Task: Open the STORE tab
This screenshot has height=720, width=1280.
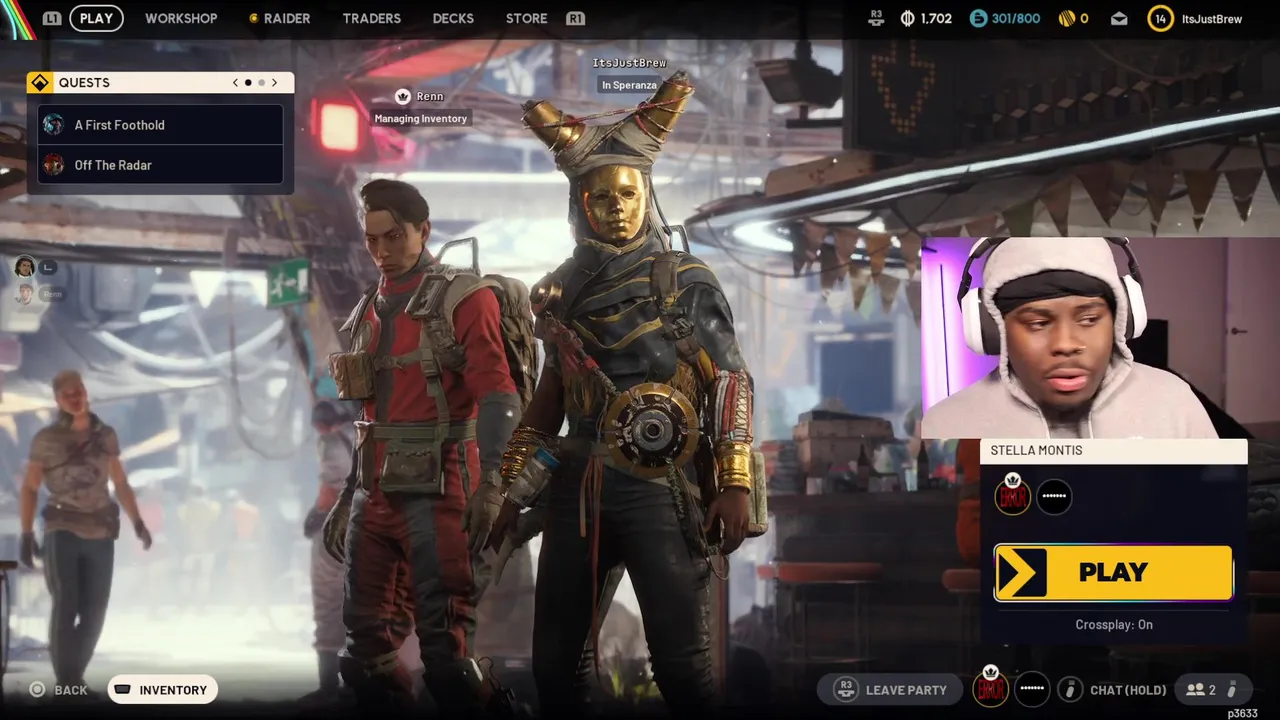Action: [x=526, y=18]
